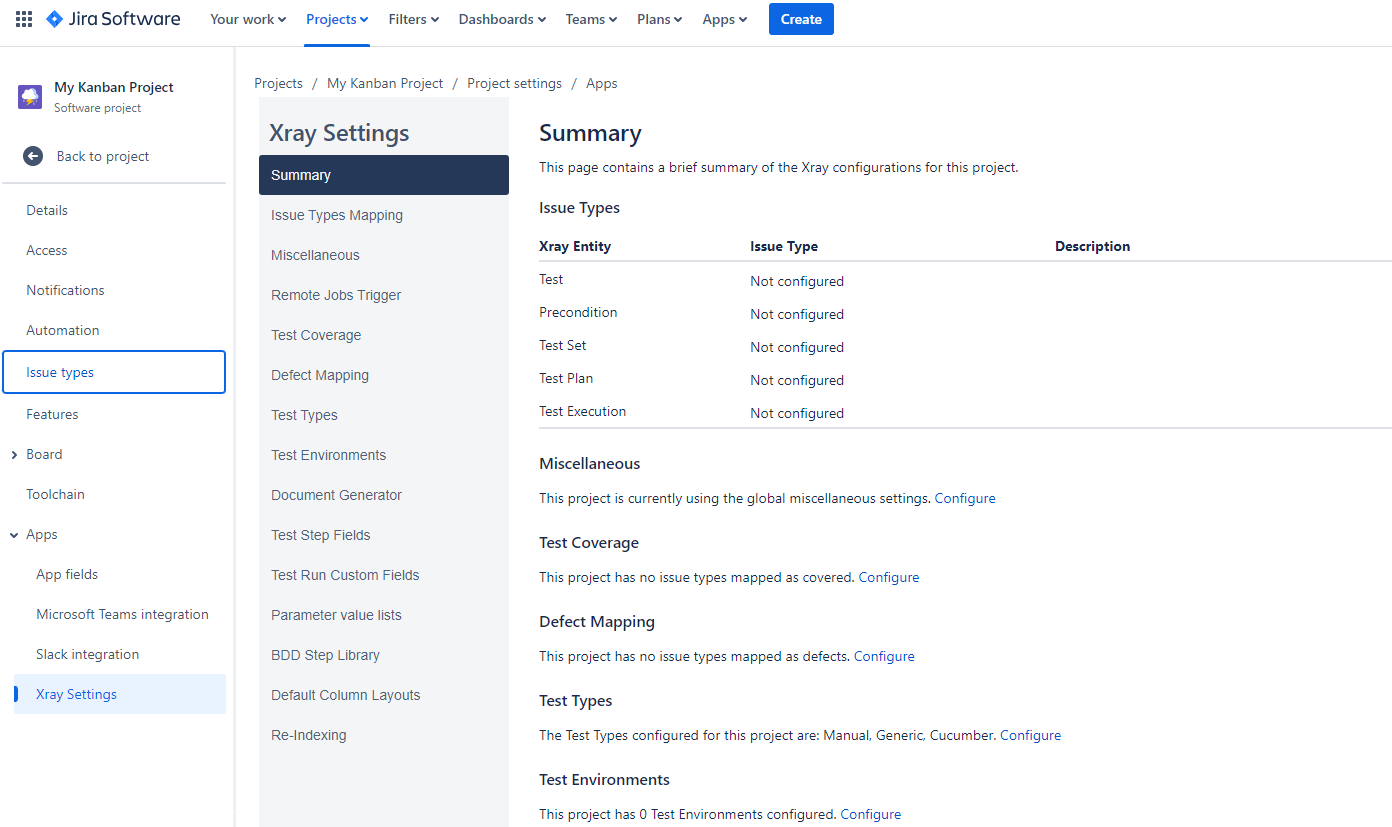
Task: Open Automation in project sidebar
Action: (114, 330)
